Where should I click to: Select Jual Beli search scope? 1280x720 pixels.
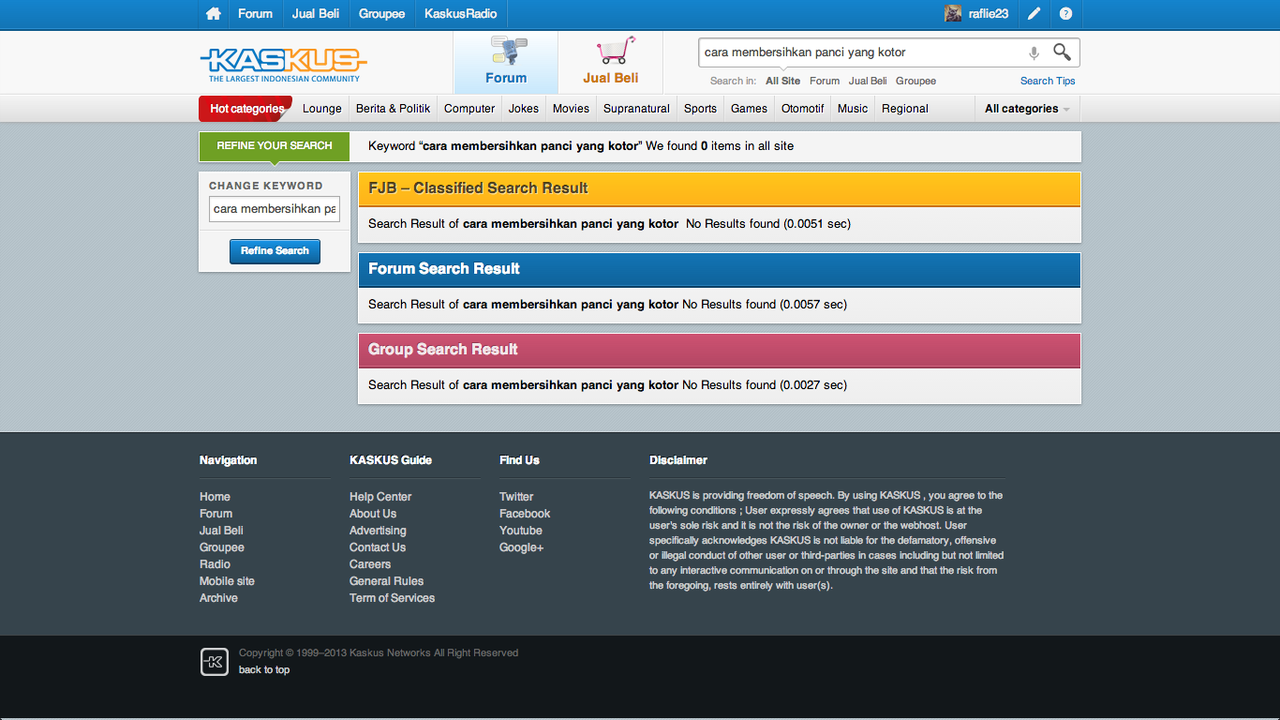pyautogui.click(x=868, y=81)
